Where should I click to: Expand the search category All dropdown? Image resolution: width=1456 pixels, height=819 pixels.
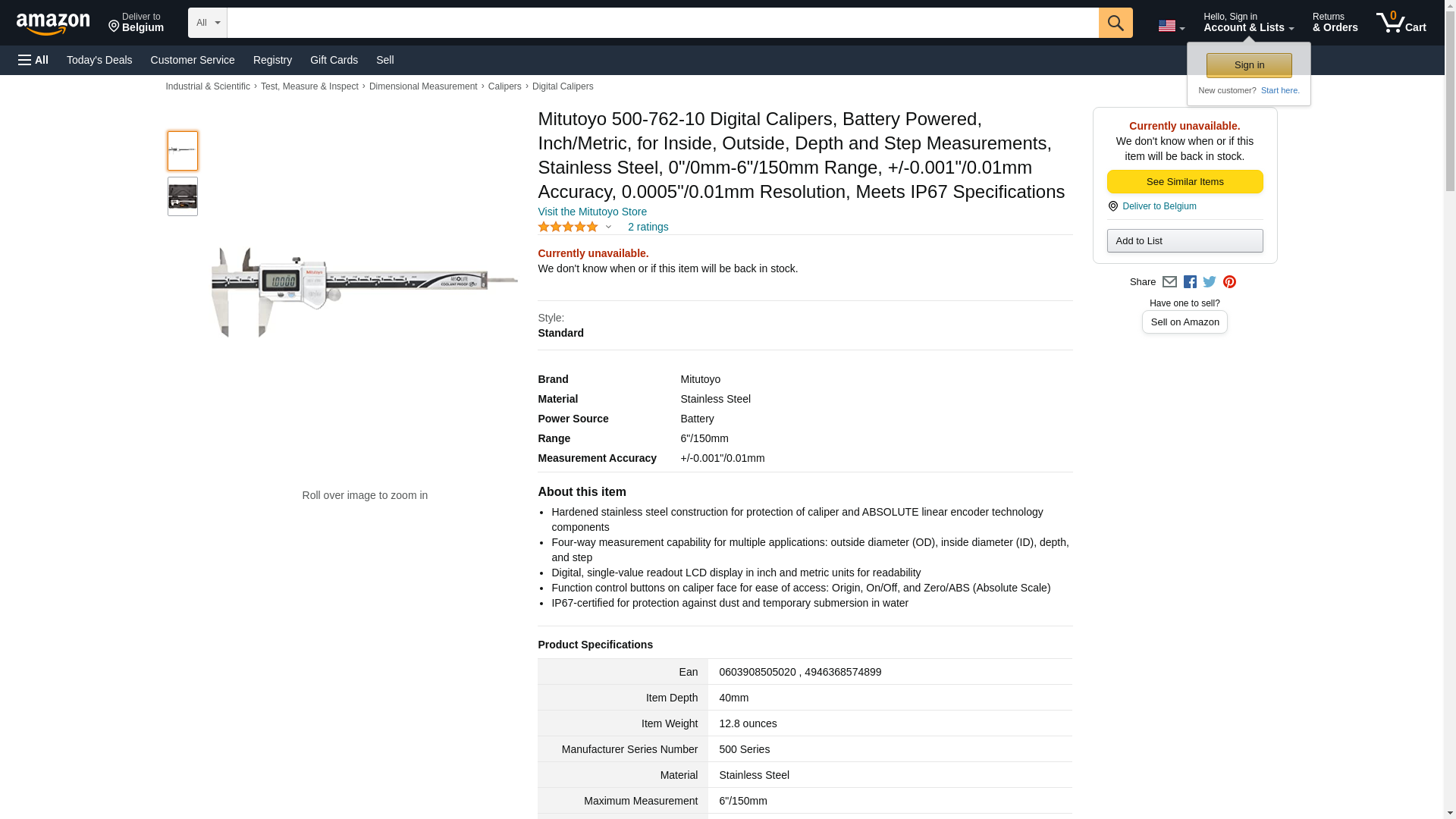pyautogui.click(x=207, y=23)
